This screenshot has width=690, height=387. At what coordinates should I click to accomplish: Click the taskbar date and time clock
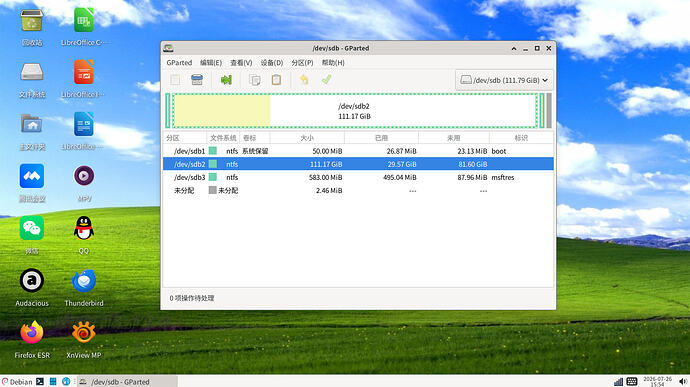point(657,382)
